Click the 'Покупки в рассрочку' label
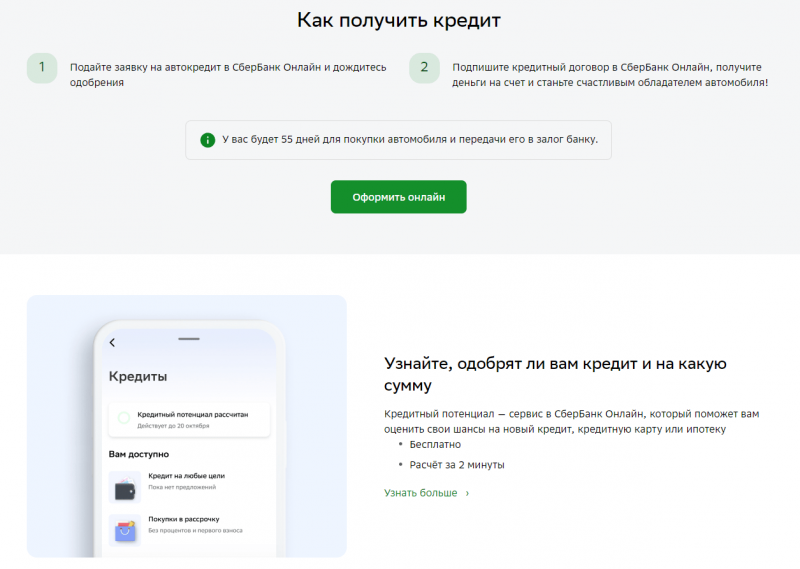The height and width of the screenshot is (569, 800). 184,519
